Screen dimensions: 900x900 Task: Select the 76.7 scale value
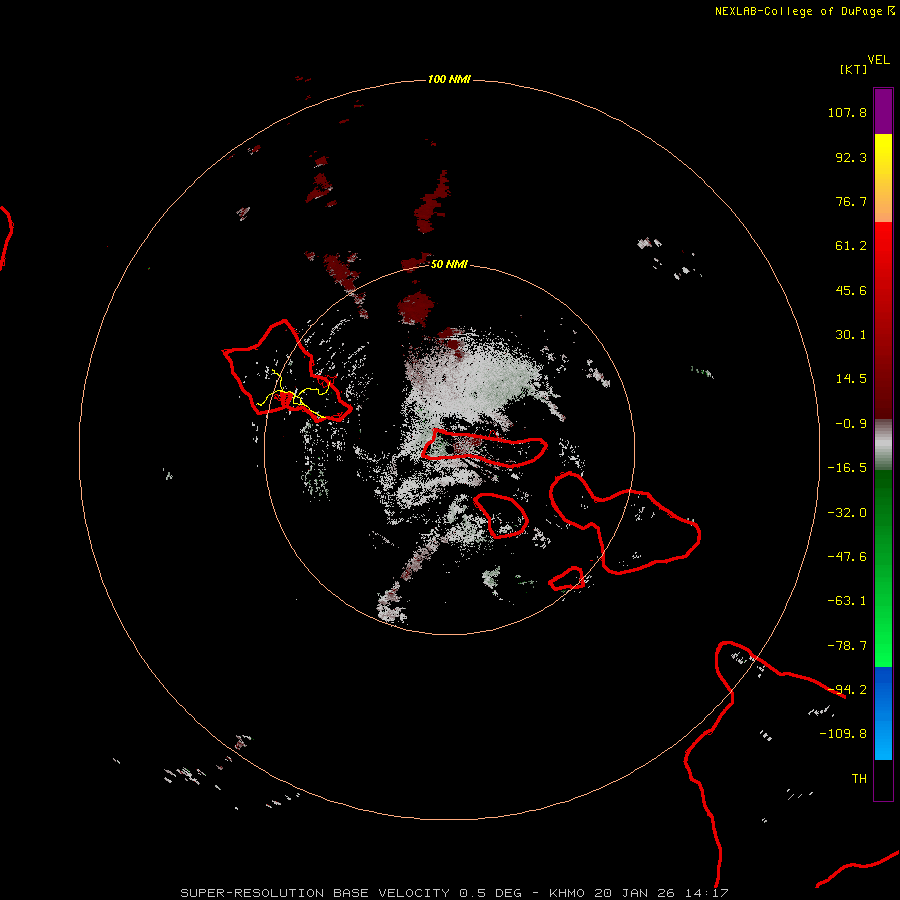[x=851, y=201]
